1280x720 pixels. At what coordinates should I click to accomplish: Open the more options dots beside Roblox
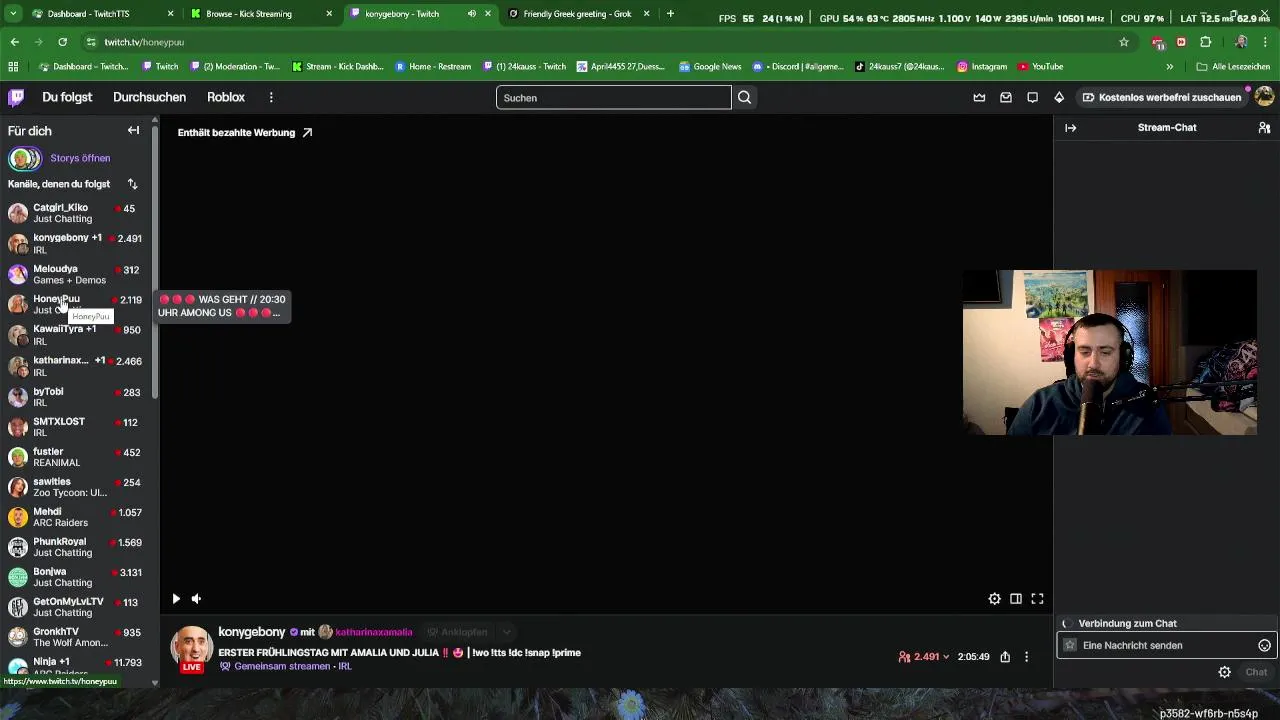coord(271,97)
